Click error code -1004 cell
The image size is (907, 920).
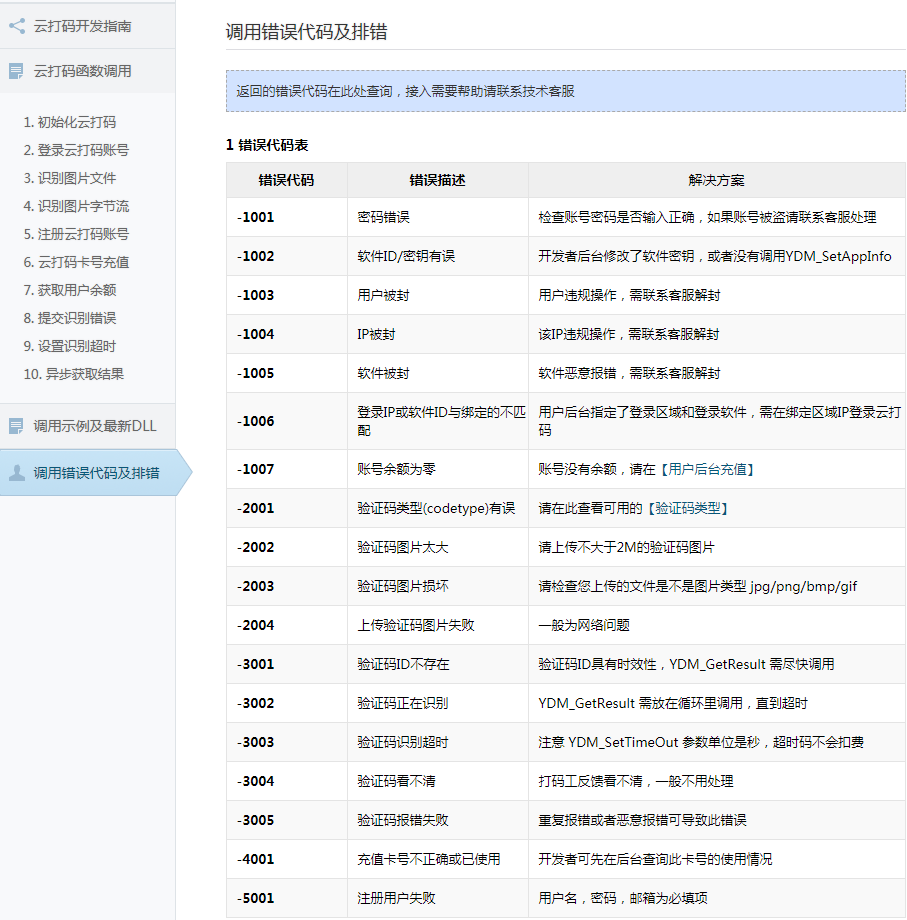(287, 334)
